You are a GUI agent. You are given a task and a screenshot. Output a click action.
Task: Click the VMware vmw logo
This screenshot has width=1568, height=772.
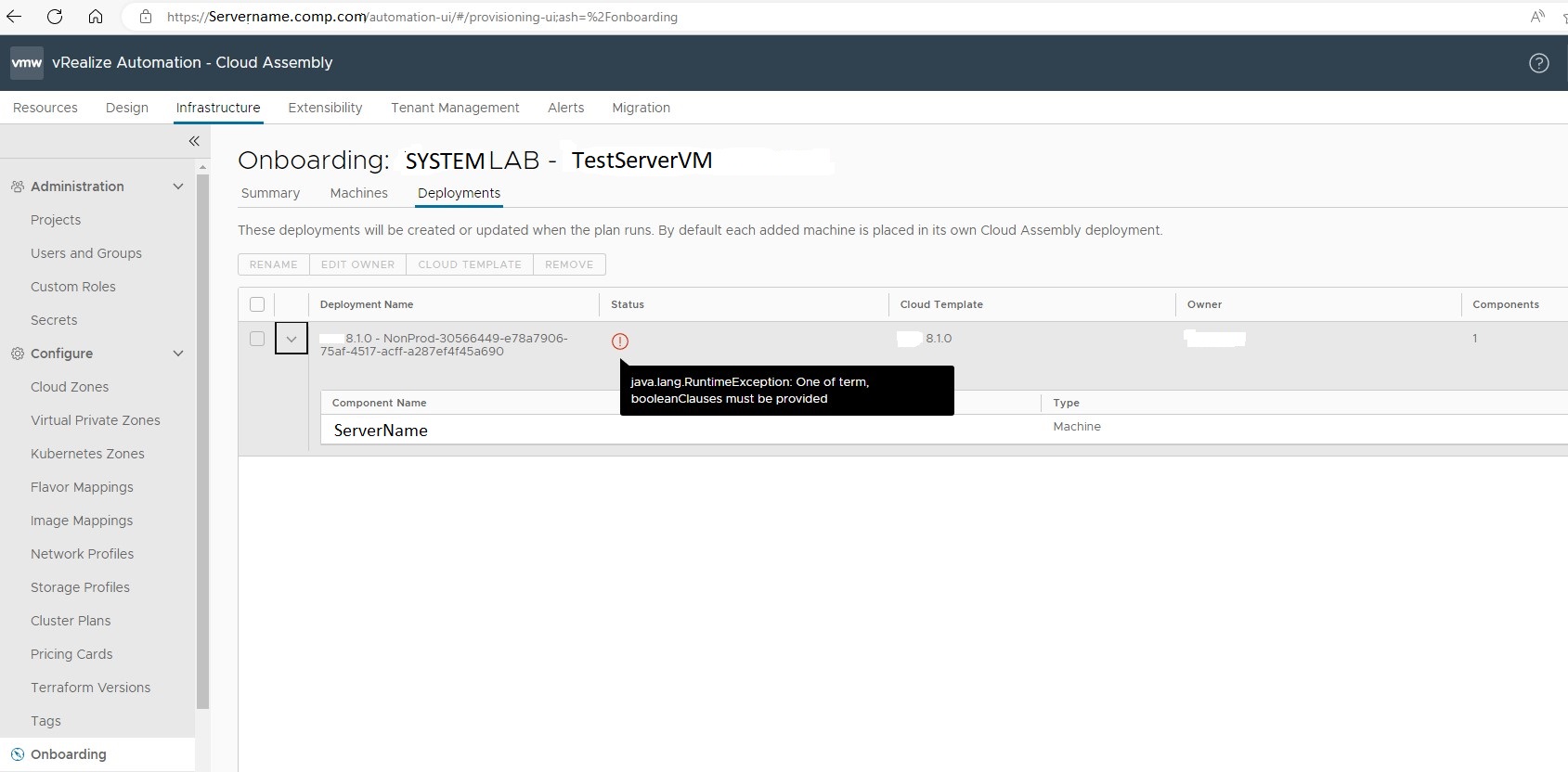pos(26,63)
